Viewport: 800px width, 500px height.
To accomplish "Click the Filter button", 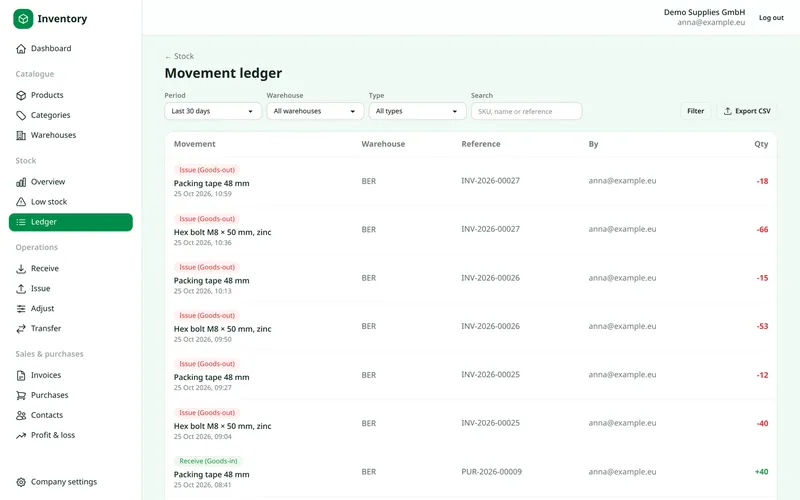I will [695, 111].
